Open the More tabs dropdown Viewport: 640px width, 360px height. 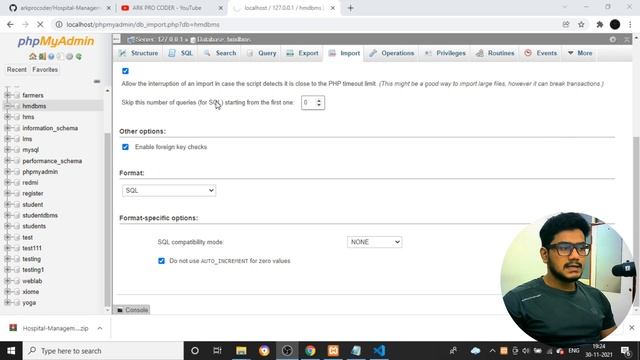point(580,53)
